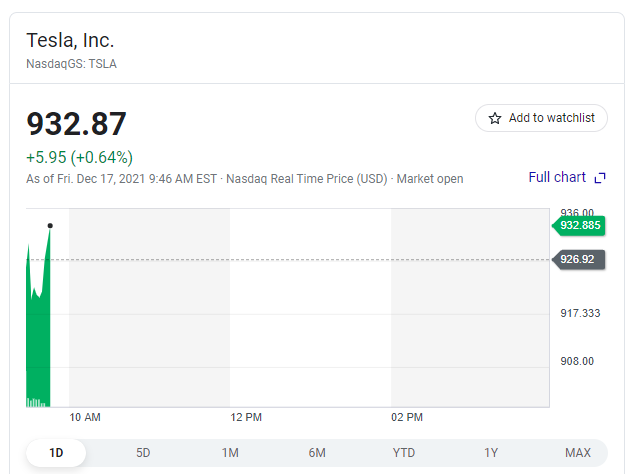Choose the 1Y time range

point(491,453)
